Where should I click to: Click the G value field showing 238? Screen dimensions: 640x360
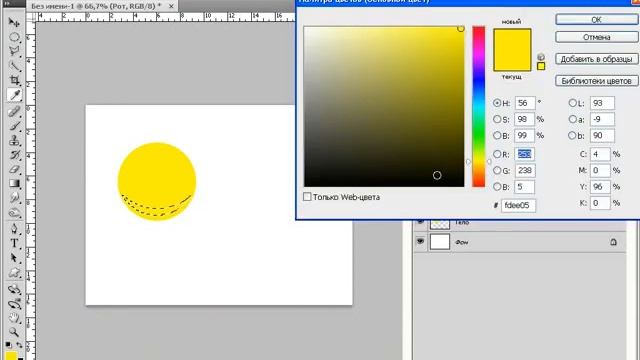coord(524,170)
